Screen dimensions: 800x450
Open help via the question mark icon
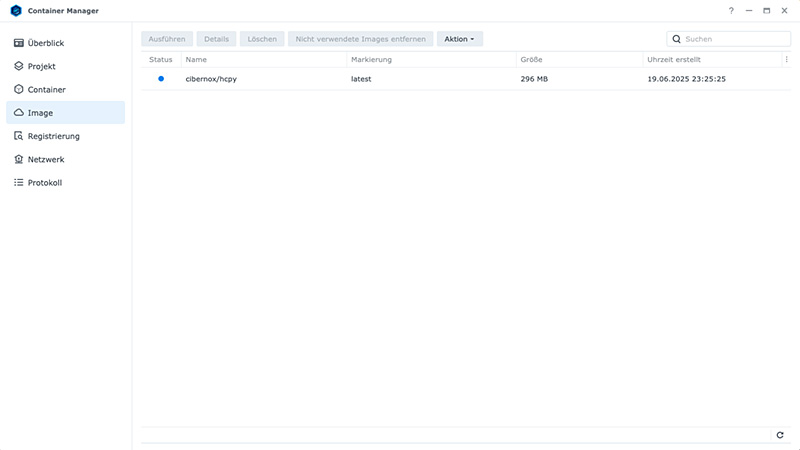pos(731,11)
